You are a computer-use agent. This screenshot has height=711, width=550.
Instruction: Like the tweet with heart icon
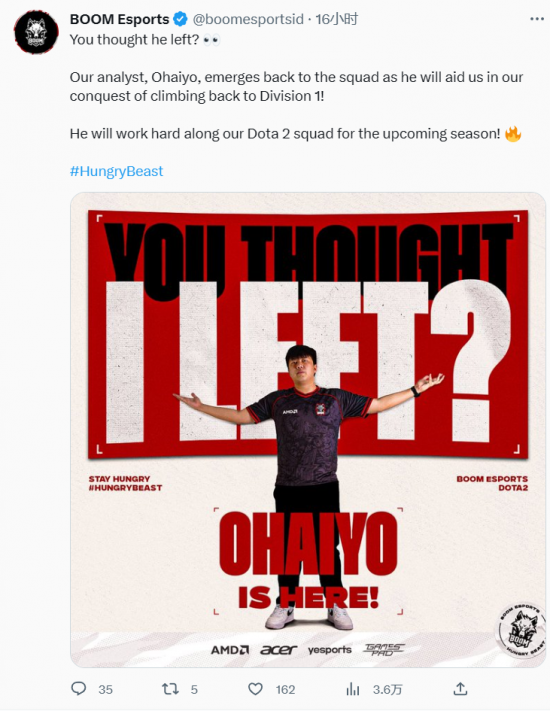tap(255, 689)
